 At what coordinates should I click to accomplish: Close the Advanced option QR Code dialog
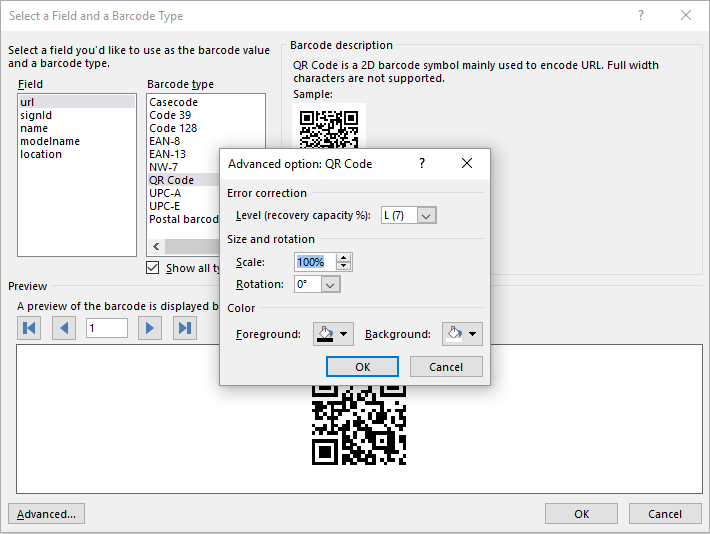[467, 163]
